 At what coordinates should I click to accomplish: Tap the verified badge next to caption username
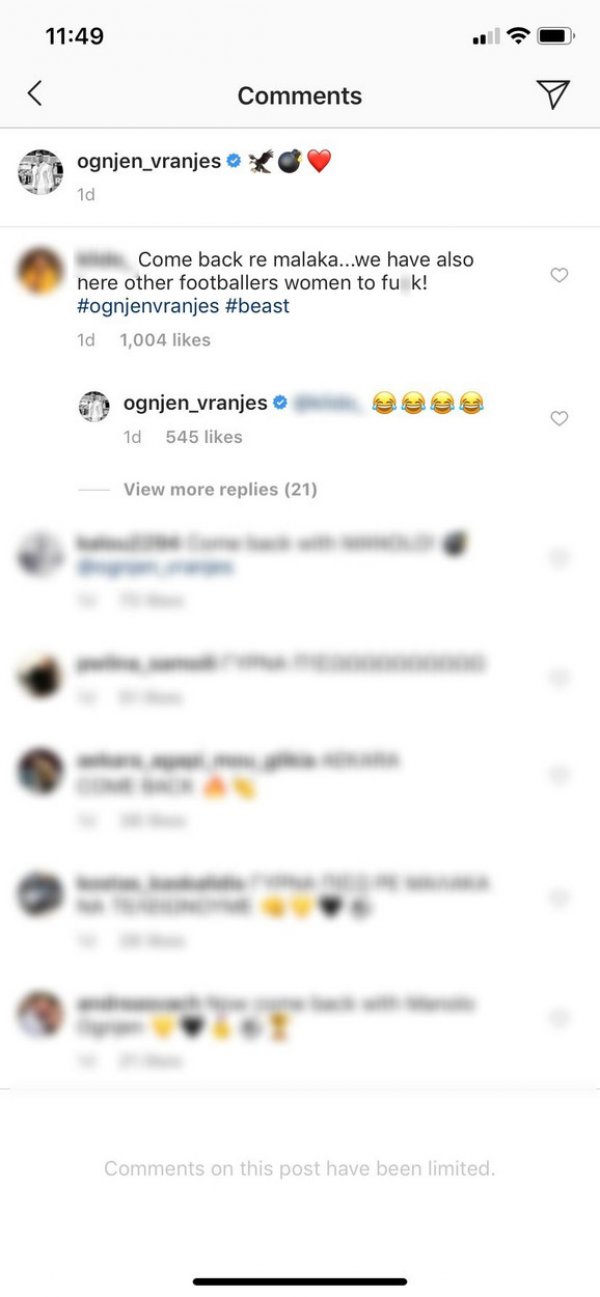point(234,161)
